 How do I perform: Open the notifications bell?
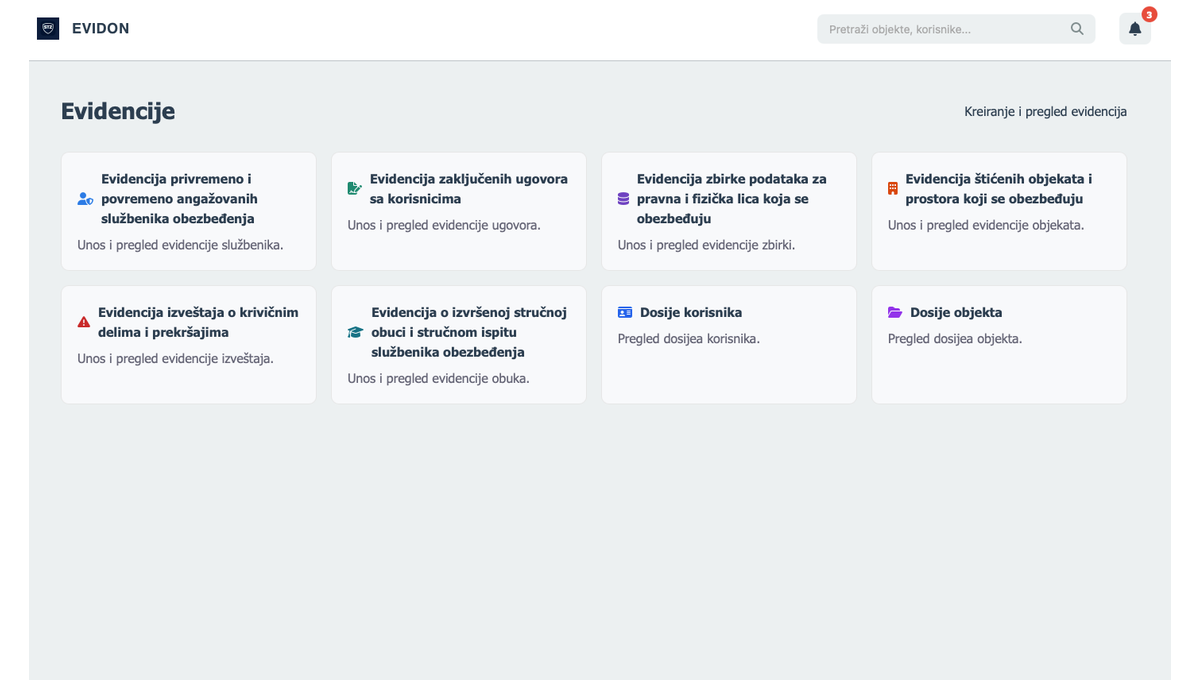[1134, 29]
